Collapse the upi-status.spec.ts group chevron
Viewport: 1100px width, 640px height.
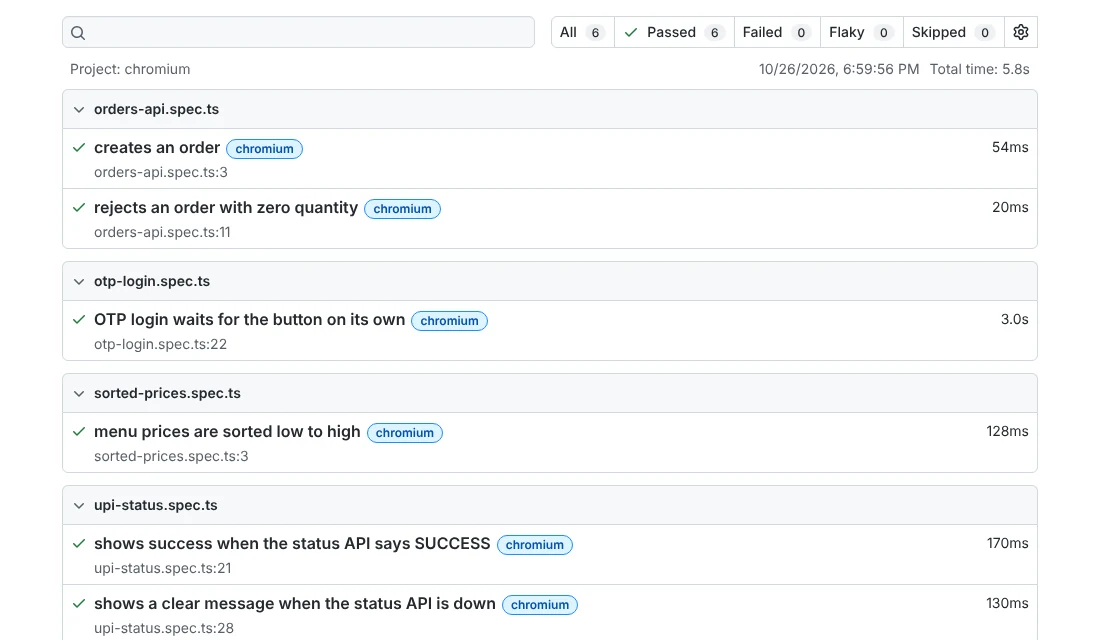(x=79, y=505)
